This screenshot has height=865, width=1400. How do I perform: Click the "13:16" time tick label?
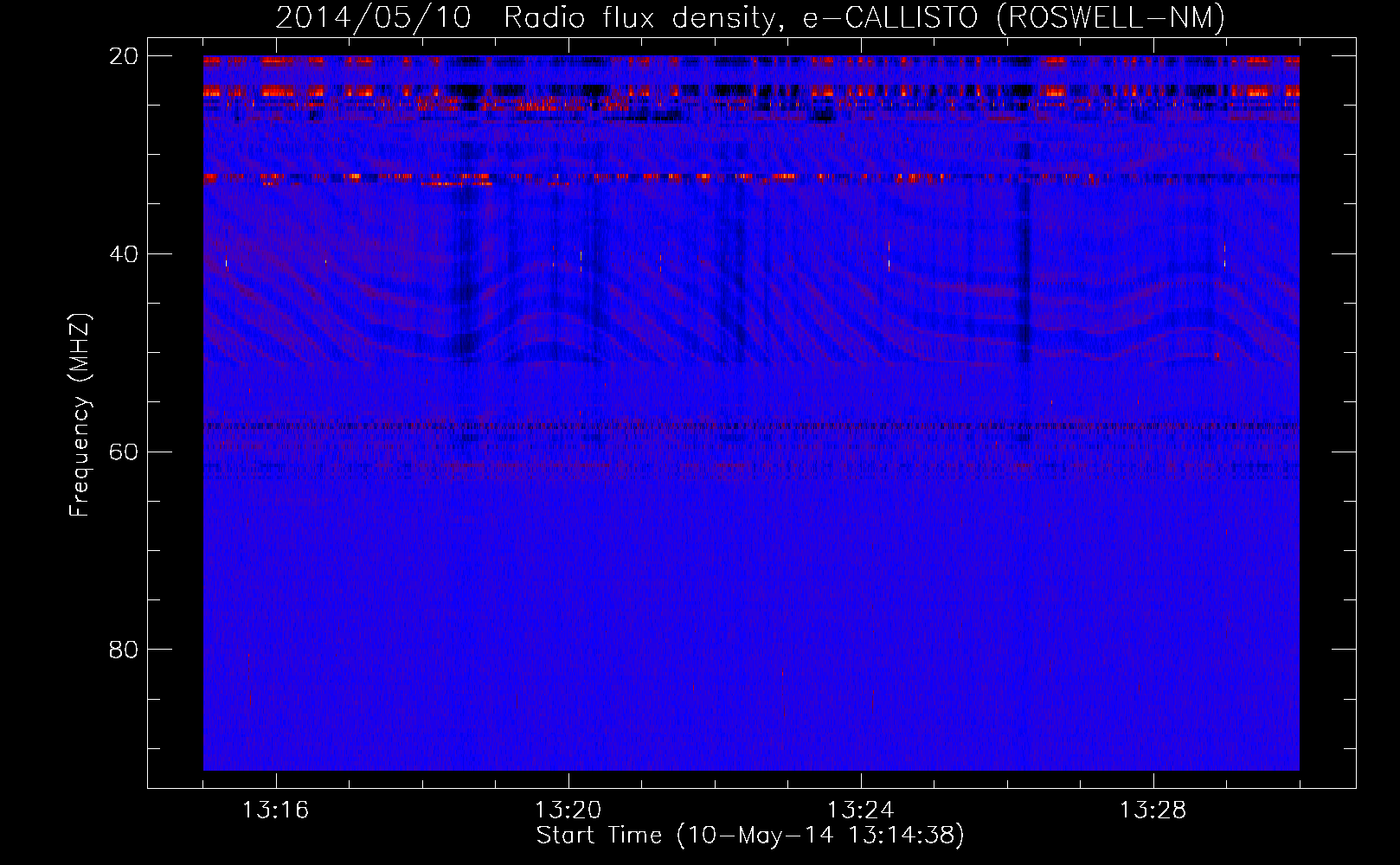[x=275, y=811]
